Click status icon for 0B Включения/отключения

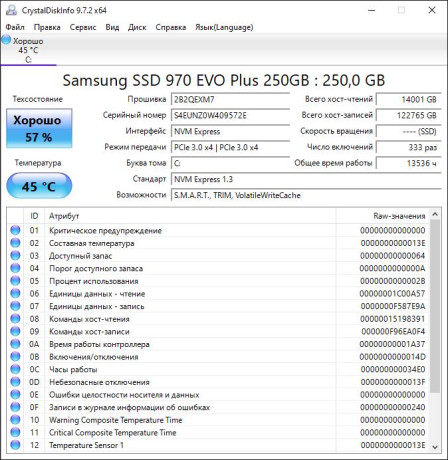point(15,357)
